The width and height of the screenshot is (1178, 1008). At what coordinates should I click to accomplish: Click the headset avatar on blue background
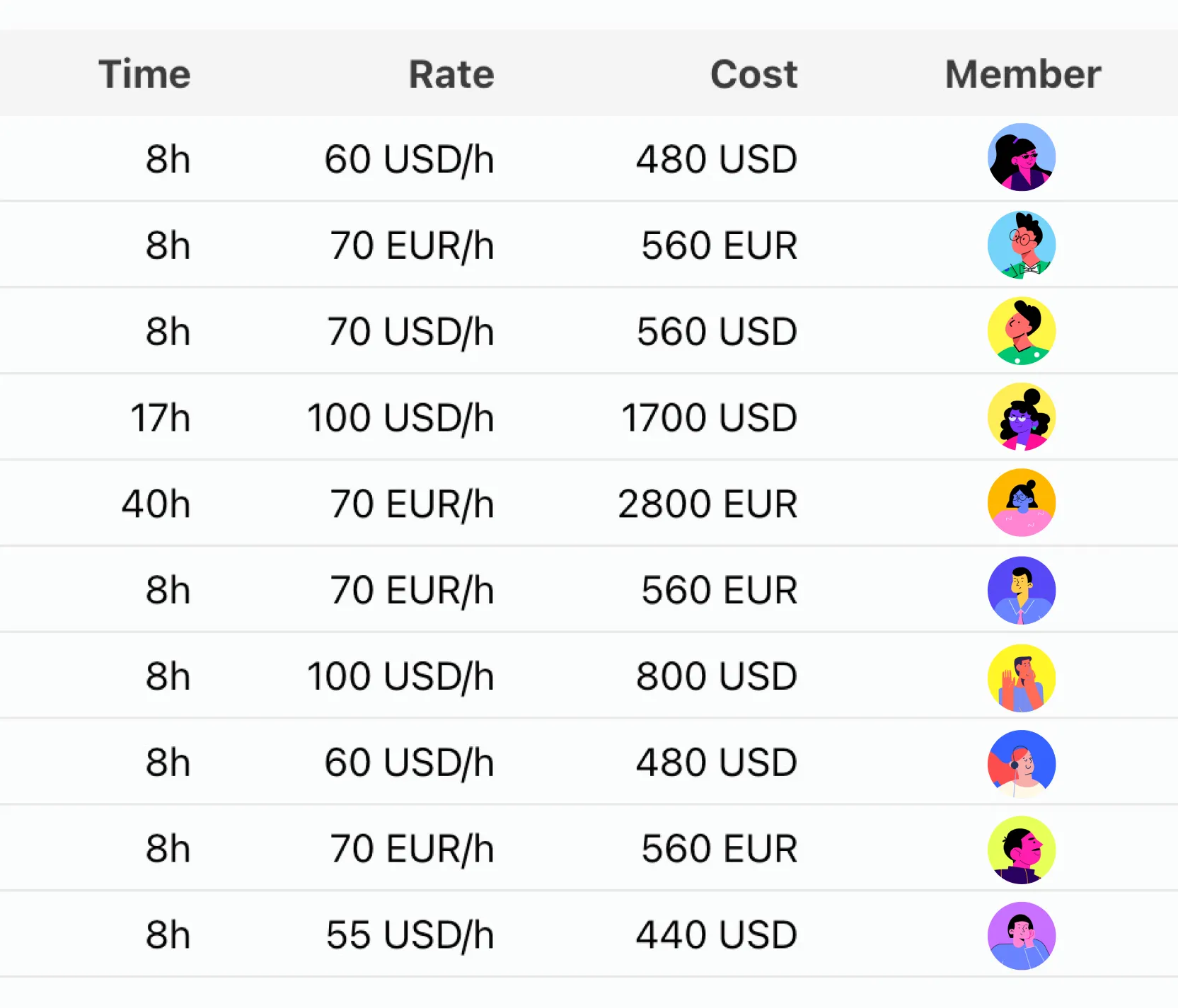(1021, 763)
